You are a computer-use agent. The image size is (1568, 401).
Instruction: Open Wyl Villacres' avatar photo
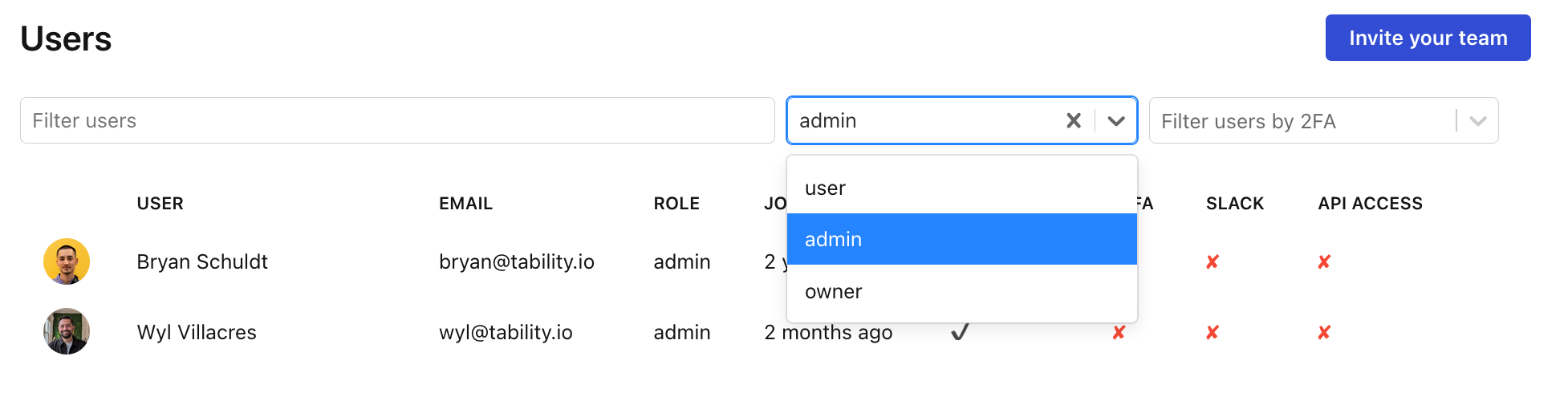click(x=67, y=331)
